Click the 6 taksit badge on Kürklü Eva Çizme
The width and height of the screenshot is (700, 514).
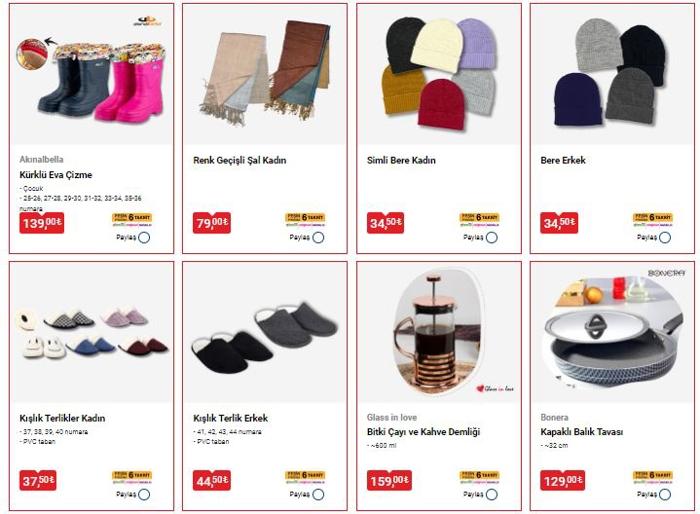coord(132,219)
